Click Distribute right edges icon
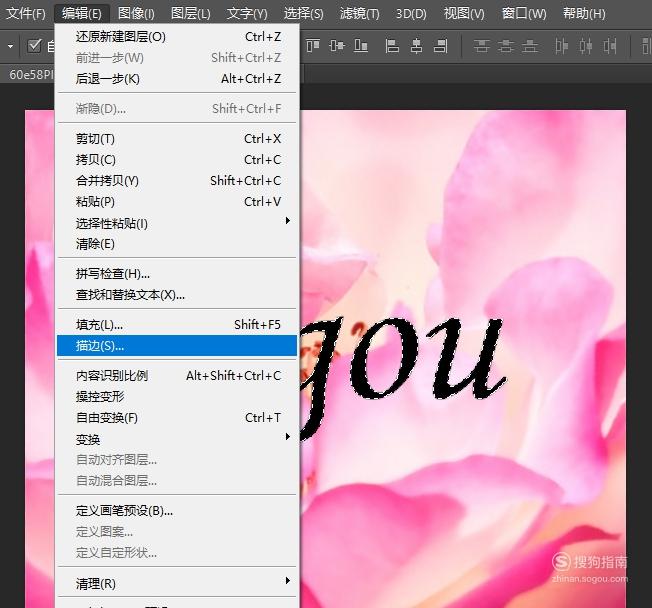 pyautogui.click(x=610, y=46)
